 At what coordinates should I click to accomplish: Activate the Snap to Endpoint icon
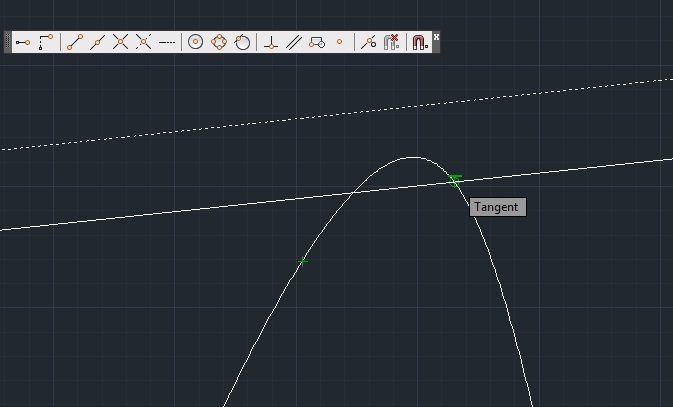coord(75,42)
